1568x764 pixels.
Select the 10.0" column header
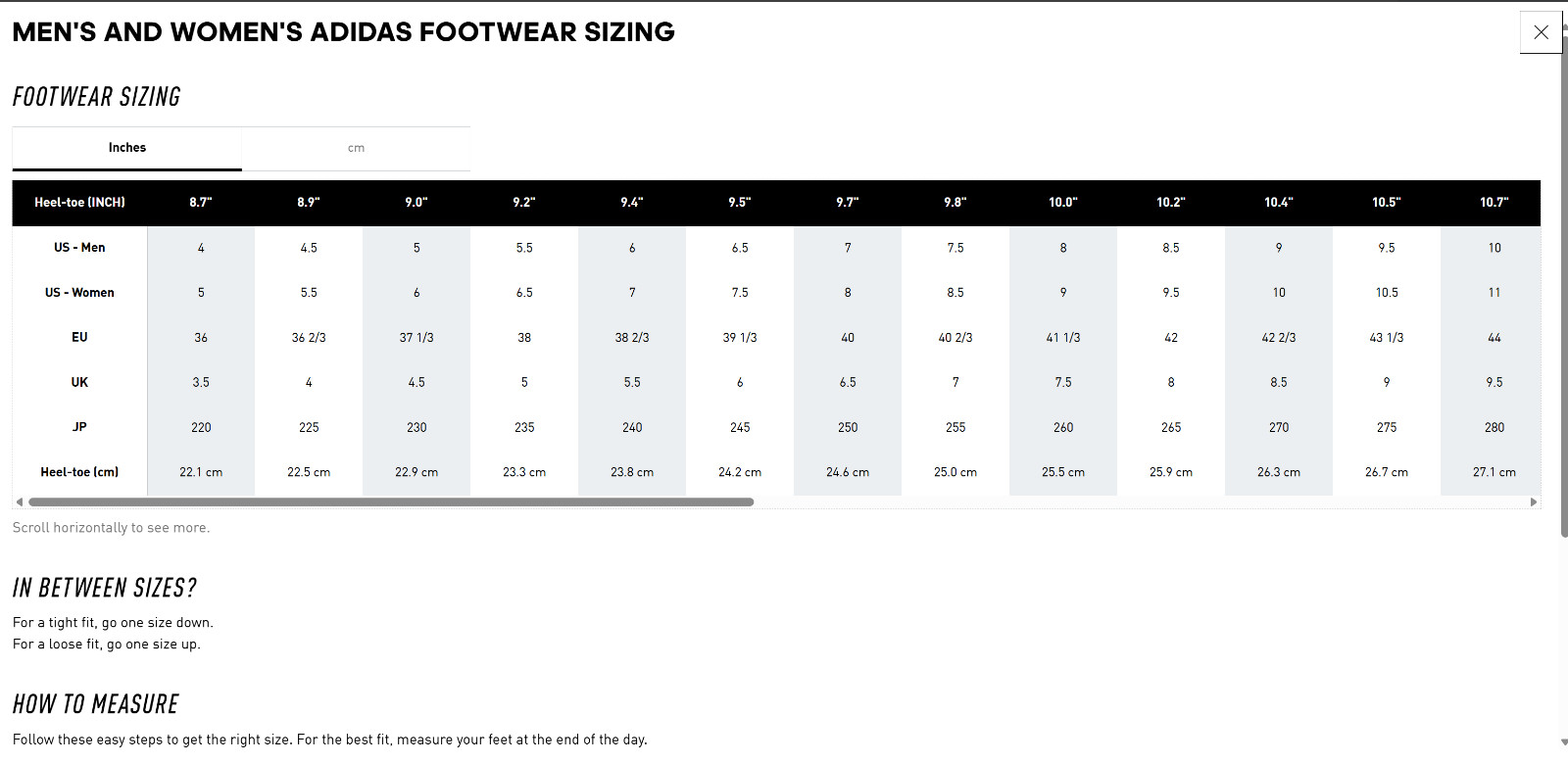[x=1063, y=203]
